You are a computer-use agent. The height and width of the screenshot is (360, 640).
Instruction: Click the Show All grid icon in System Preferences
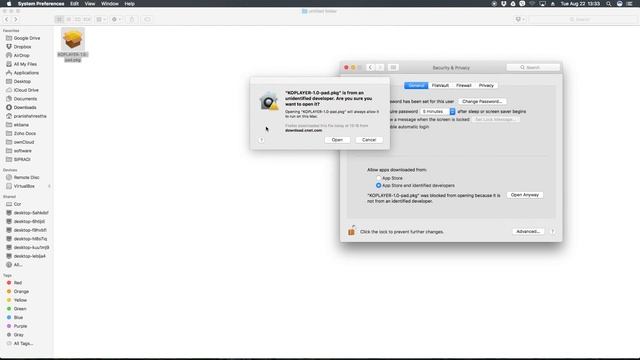393,67
